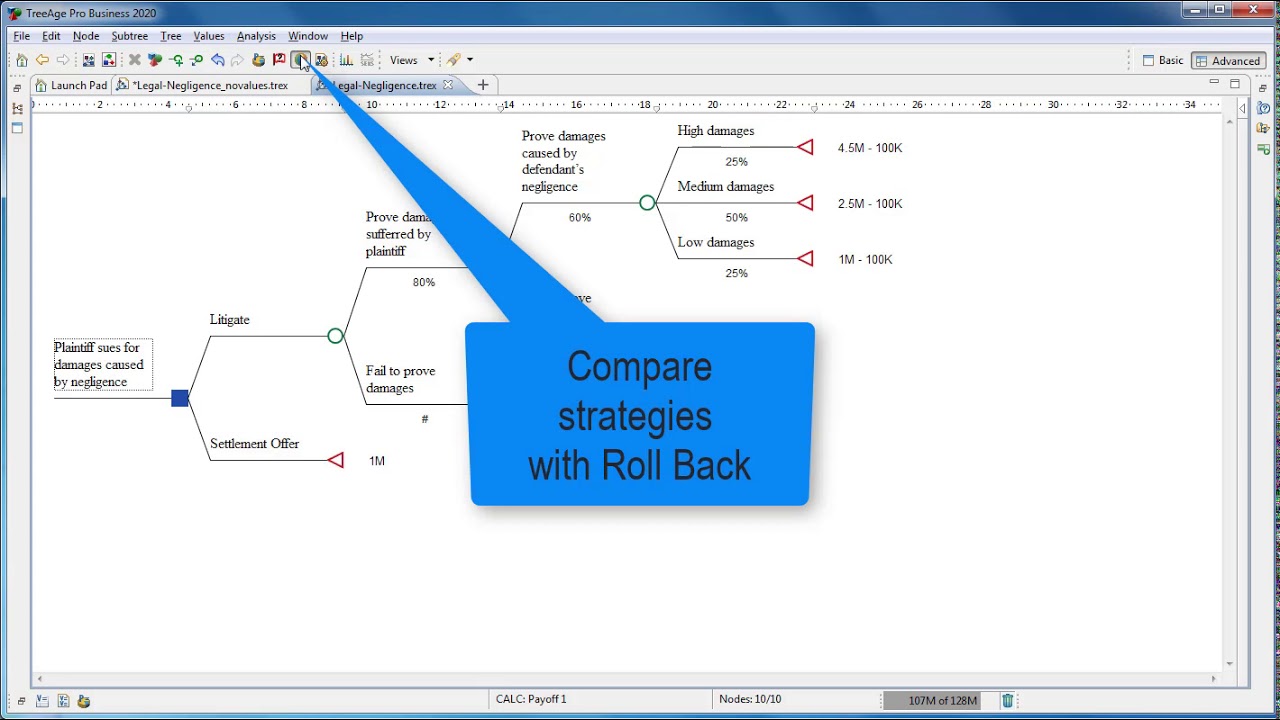
Task: Open the File menu
Action: [21, 36]
